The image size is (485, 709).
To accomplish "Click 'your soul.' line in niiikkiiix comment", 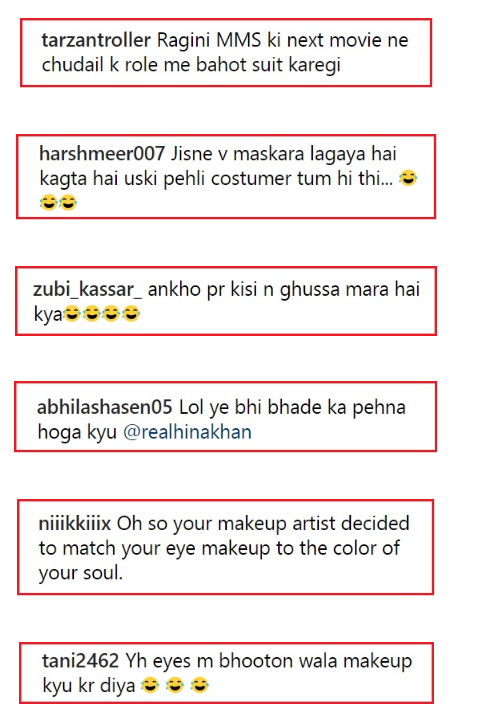I will point(81,573).
